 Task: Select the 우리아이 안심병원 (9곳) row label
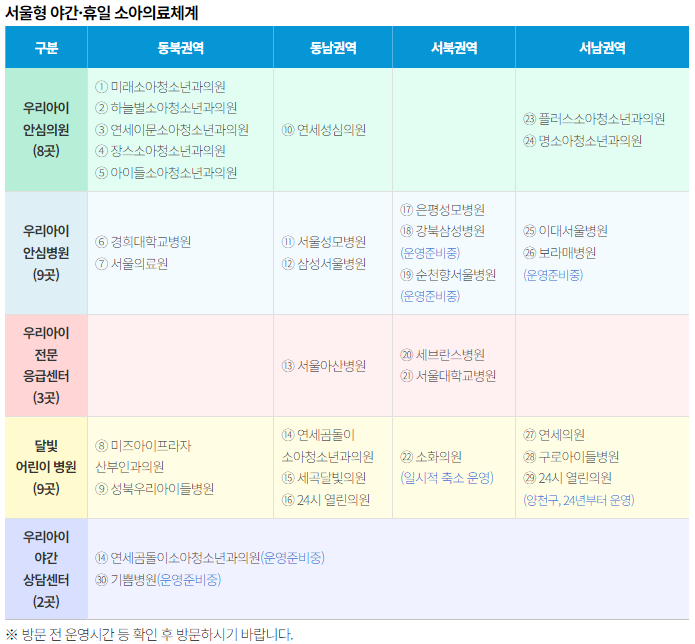pos(46,253)
